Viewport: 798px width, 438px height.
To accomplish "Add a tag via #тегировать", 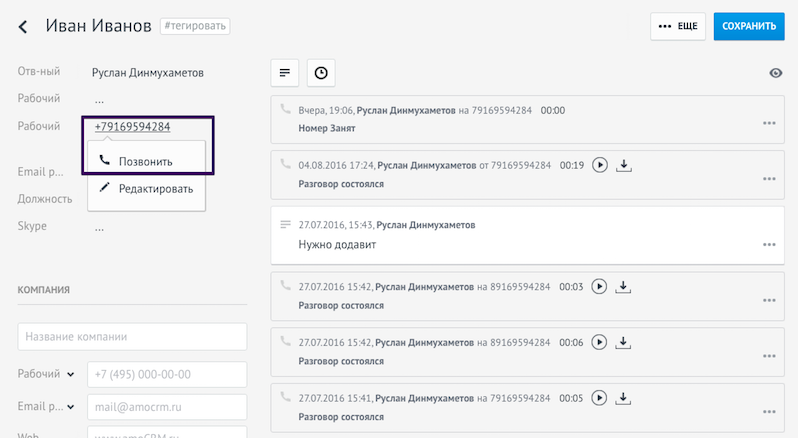I will (x=195, y=26).
